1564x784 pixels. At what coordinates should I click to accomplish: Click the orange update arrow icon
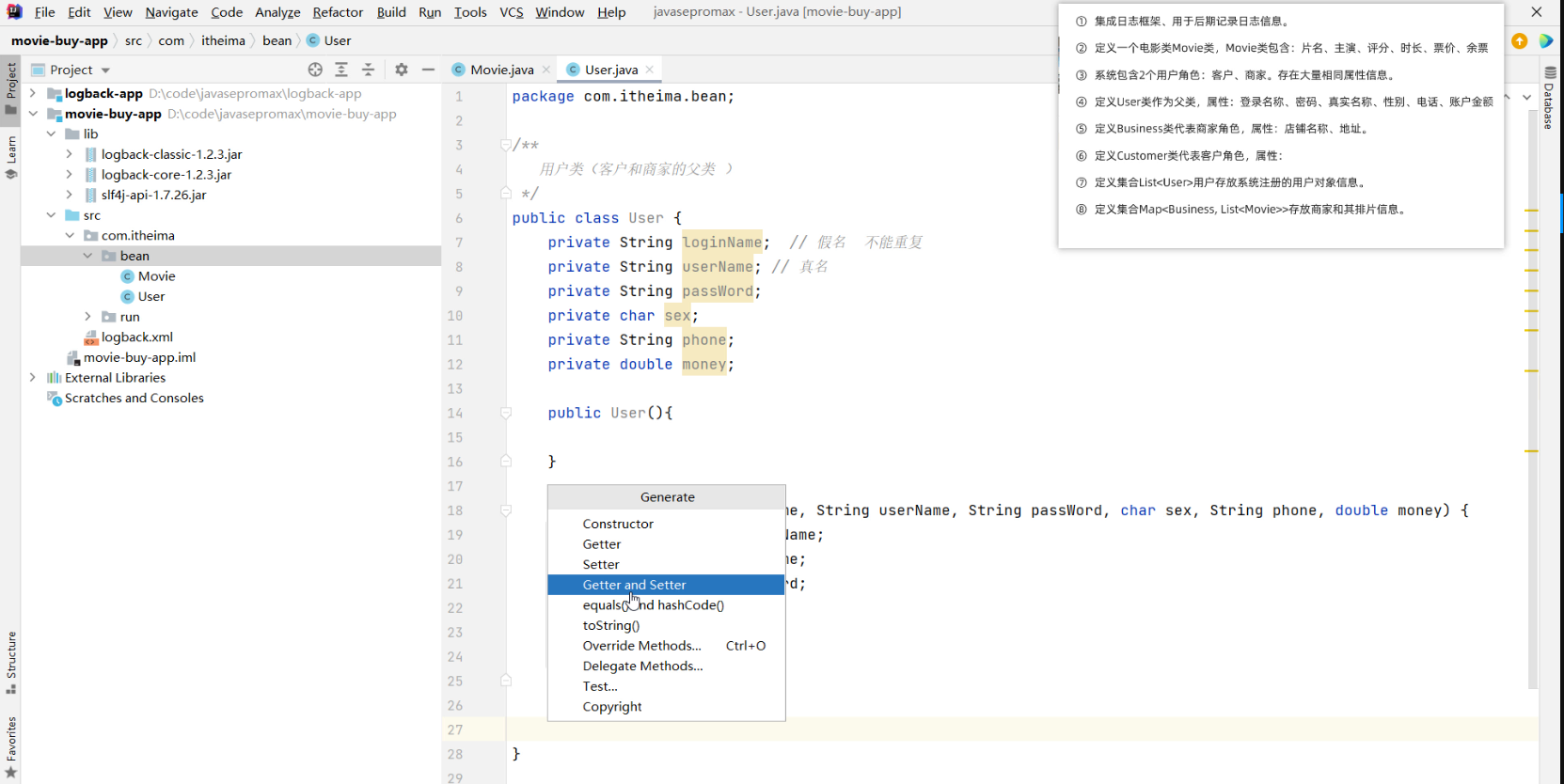click(1520, 40)
